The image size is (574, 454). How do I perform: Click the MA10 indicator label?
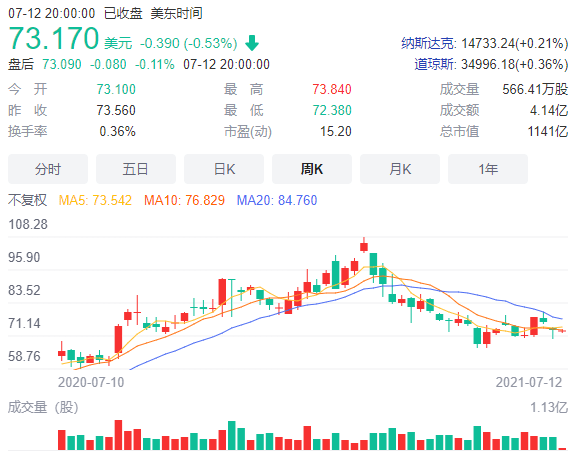coord(184,200)
